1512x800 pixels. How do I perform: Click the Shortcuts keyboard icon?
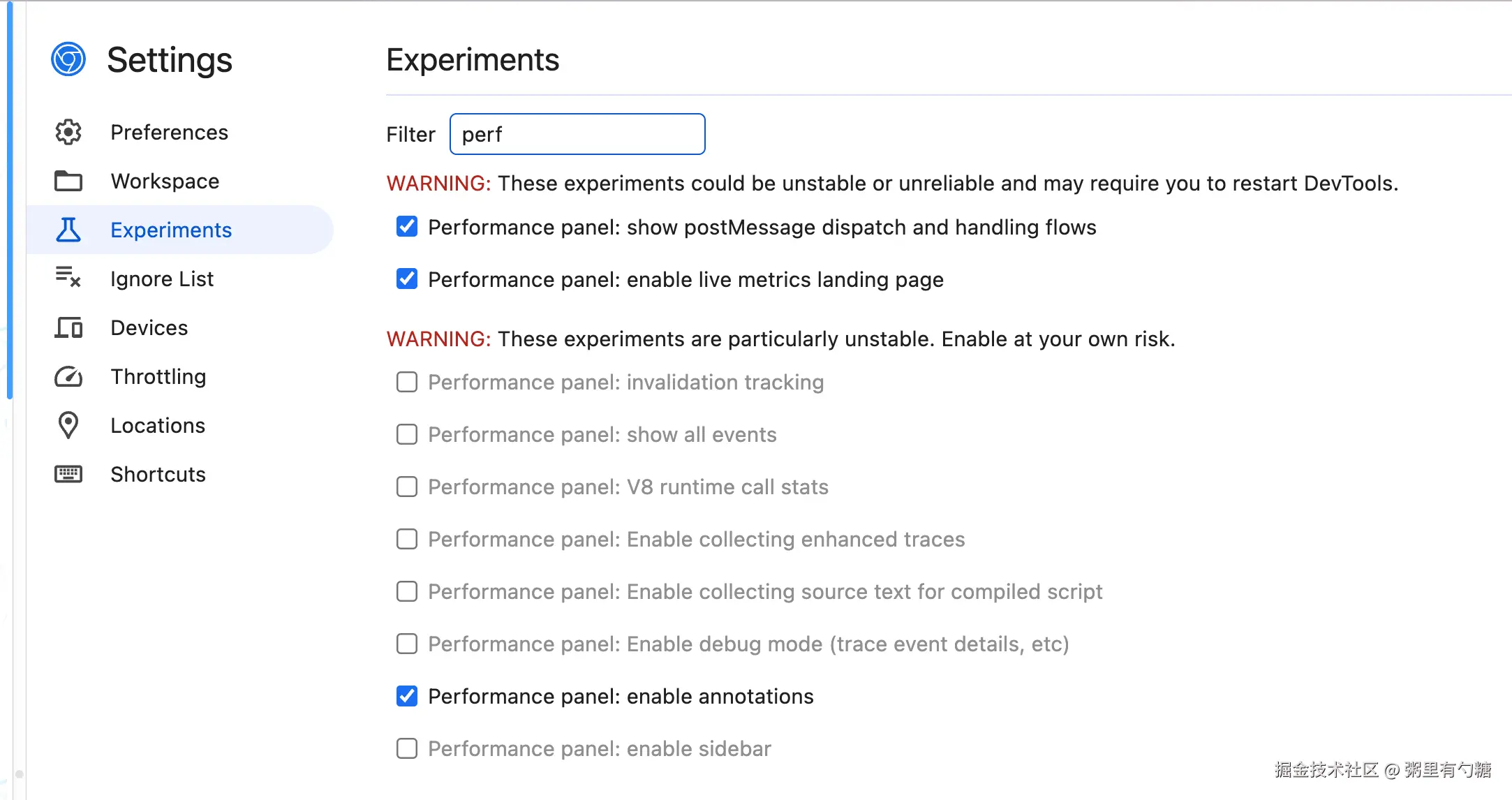(68, 474)
